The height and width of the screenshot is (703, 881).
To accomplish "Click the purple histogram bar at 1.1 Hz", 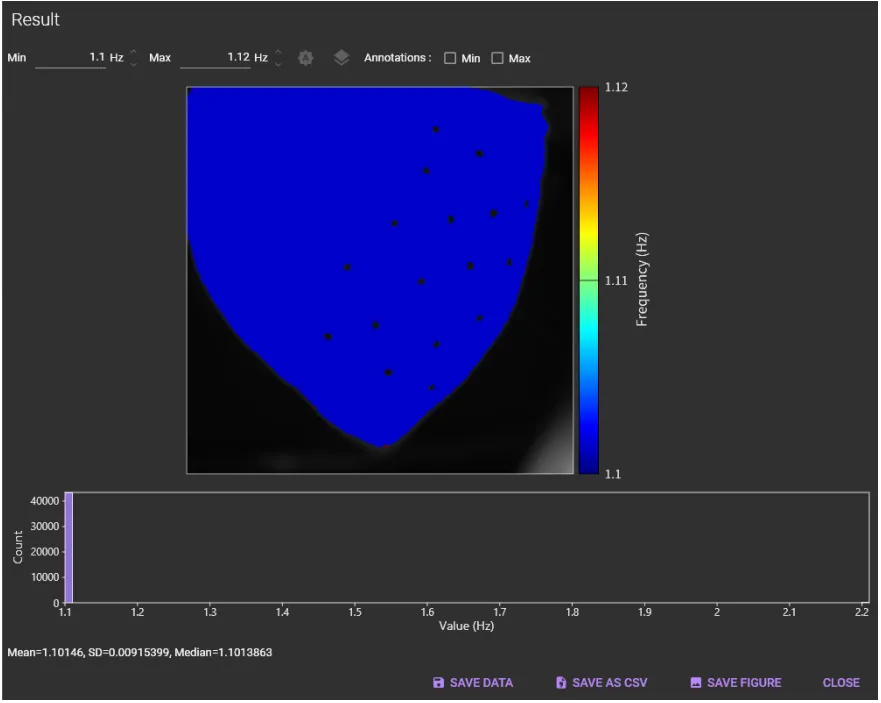I will (x=68, y=547).
